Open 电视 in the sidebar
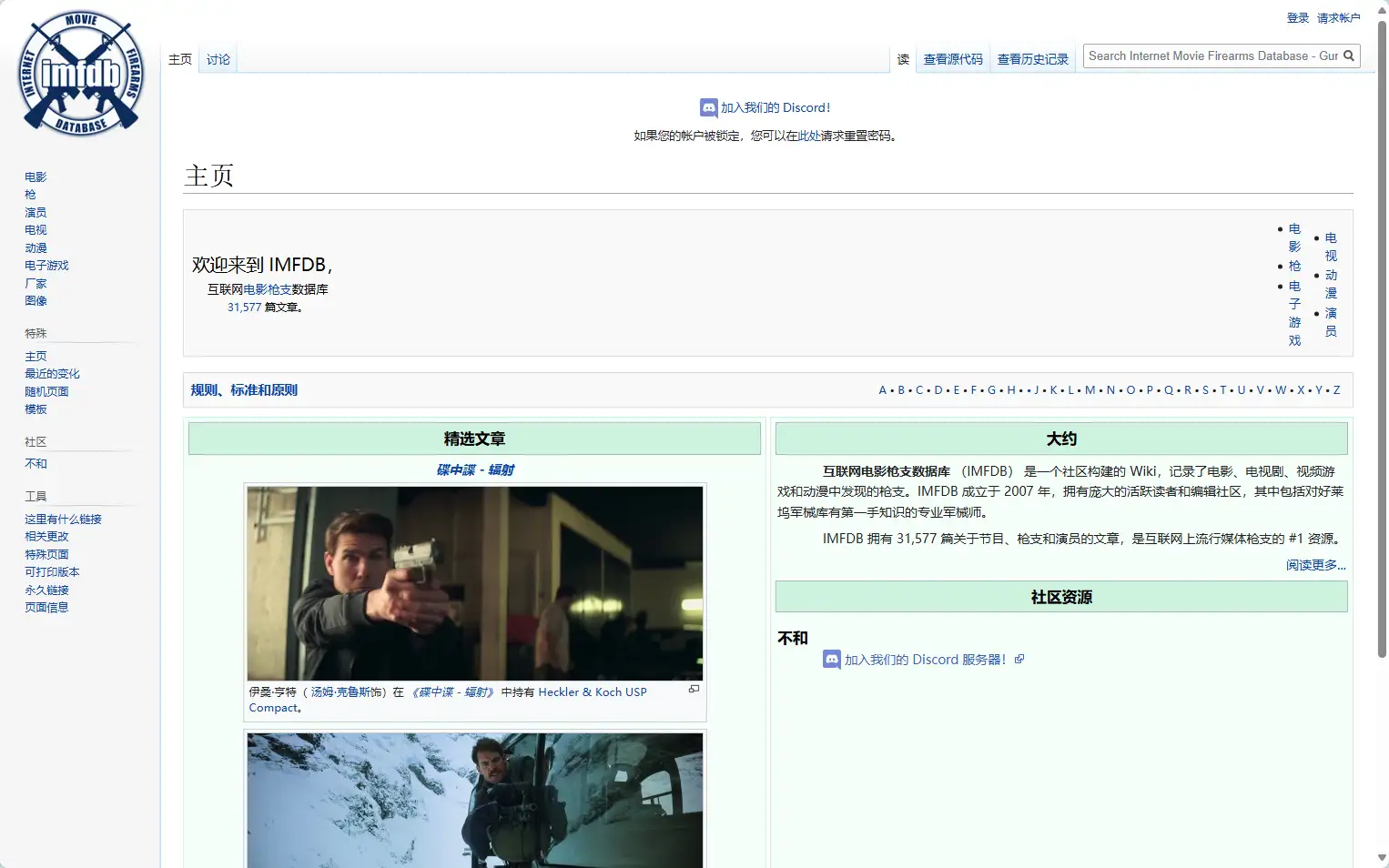This screenshot has width=1389, height=868. point(35,230)
